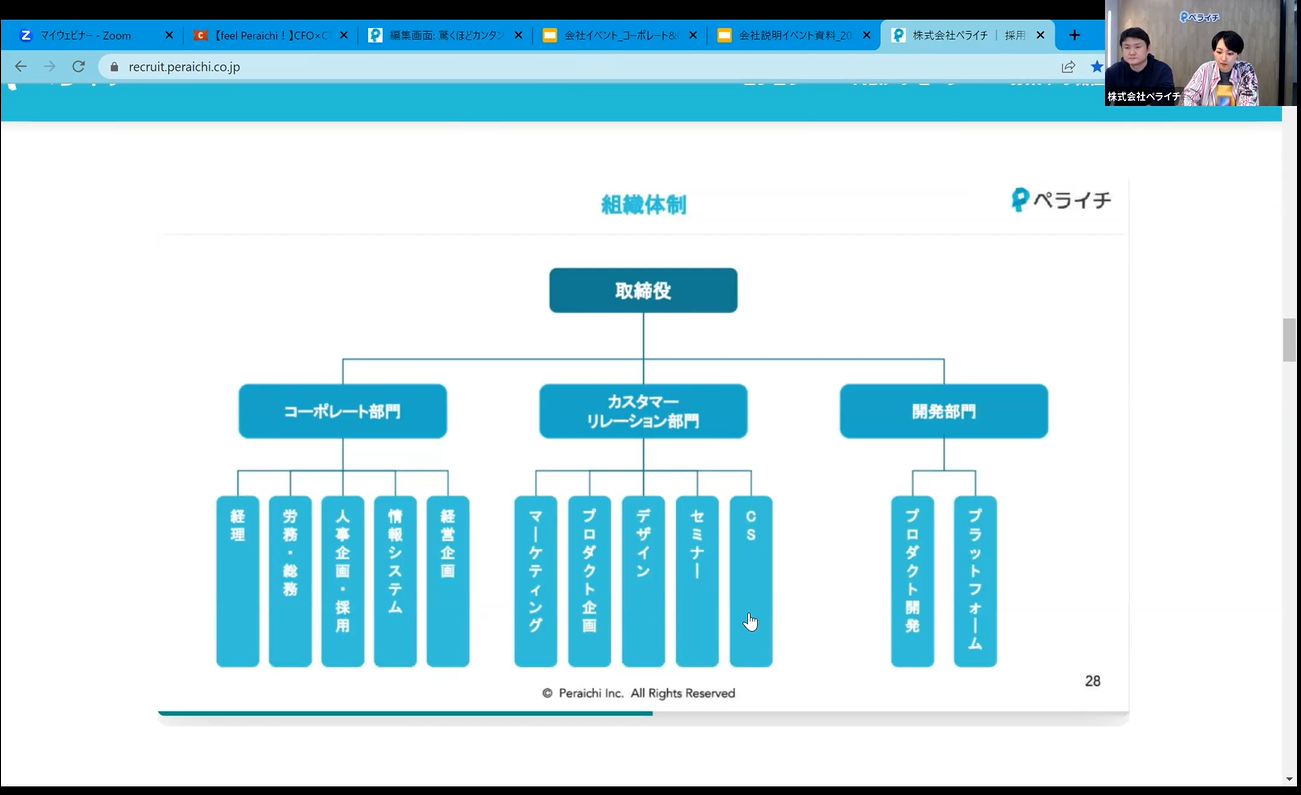Close the 会社イベント_コーポレート tab
The width and height of the screenshot is (1301, 795).
(x=693, y=35)
